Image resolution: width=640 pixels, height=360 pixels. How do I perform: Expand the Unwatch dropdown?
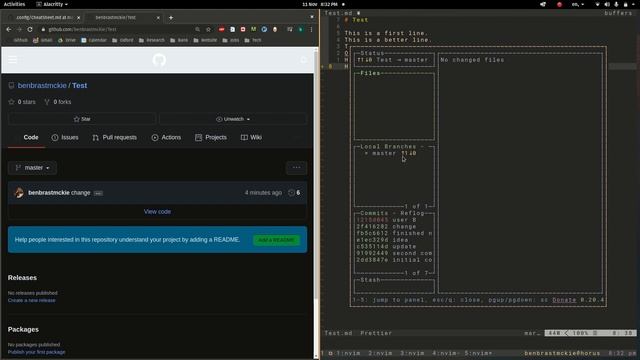click(x=233, y=119)
